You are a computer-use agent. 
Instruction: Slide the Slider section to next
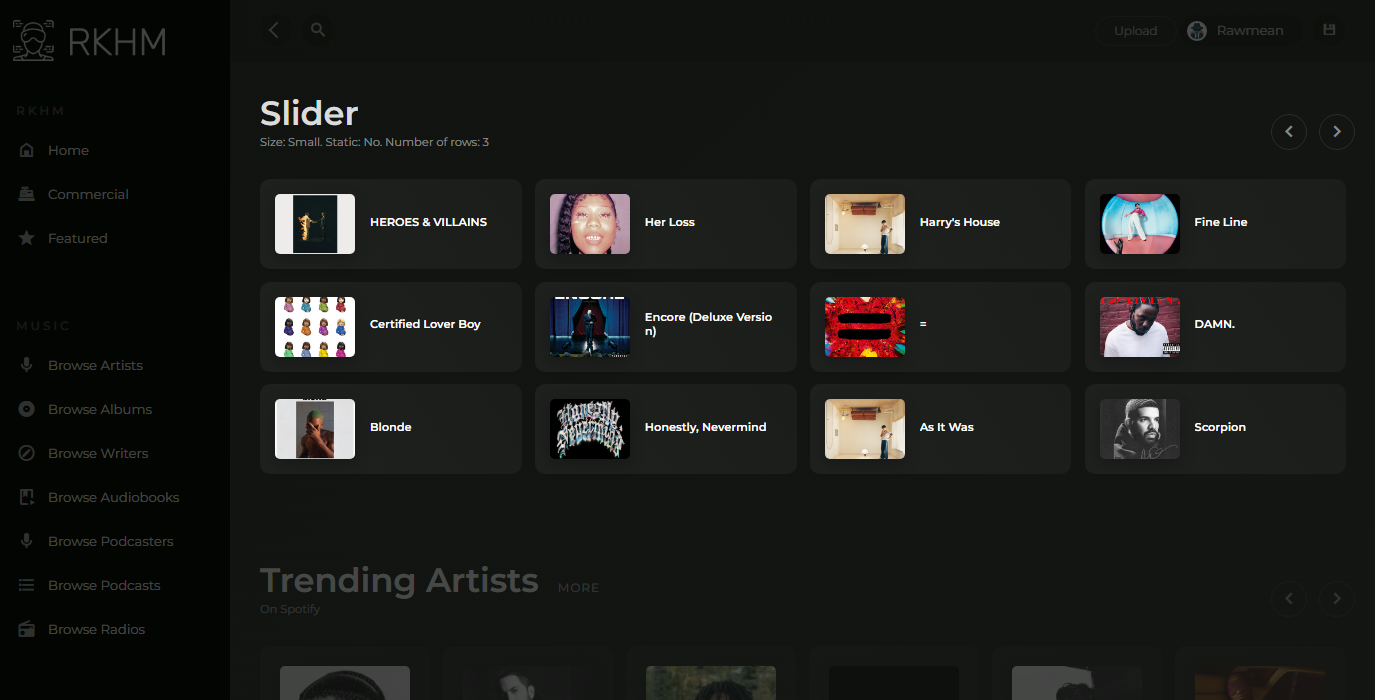pos(1337,132)
